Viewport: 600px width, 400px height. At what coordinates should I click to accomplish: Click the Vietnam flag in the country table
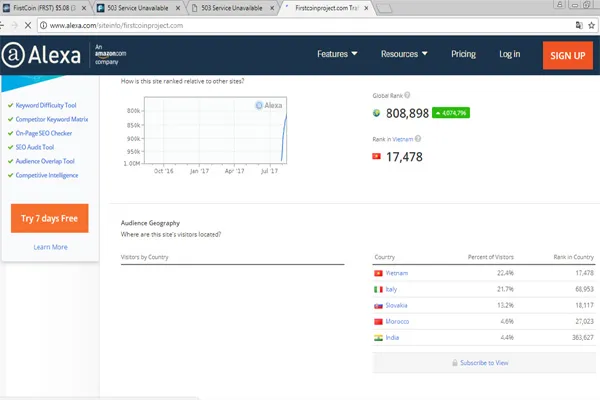click(378, 273)
